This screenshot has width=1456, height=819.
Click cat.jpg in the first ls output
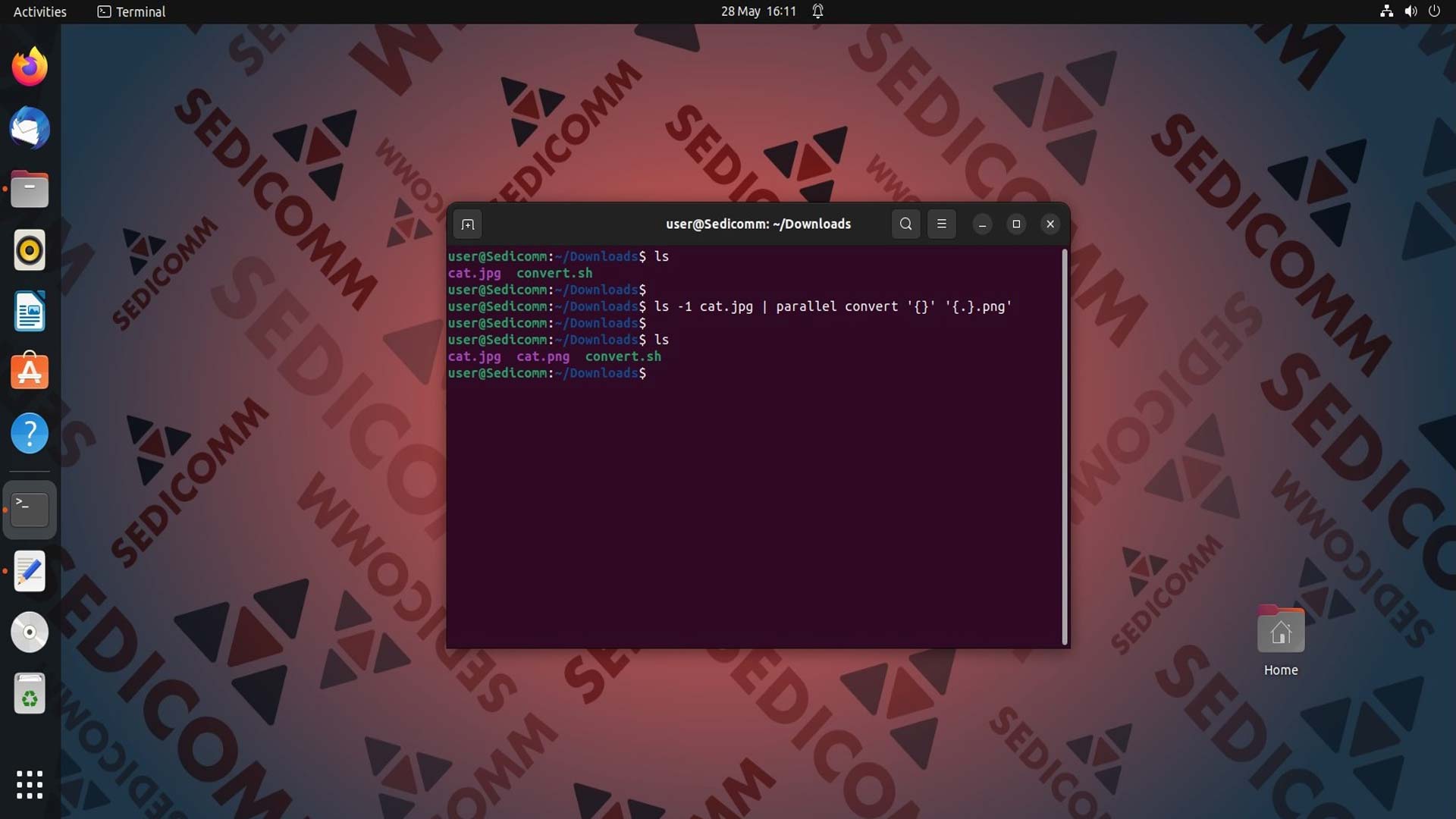[x=474, y=273]
